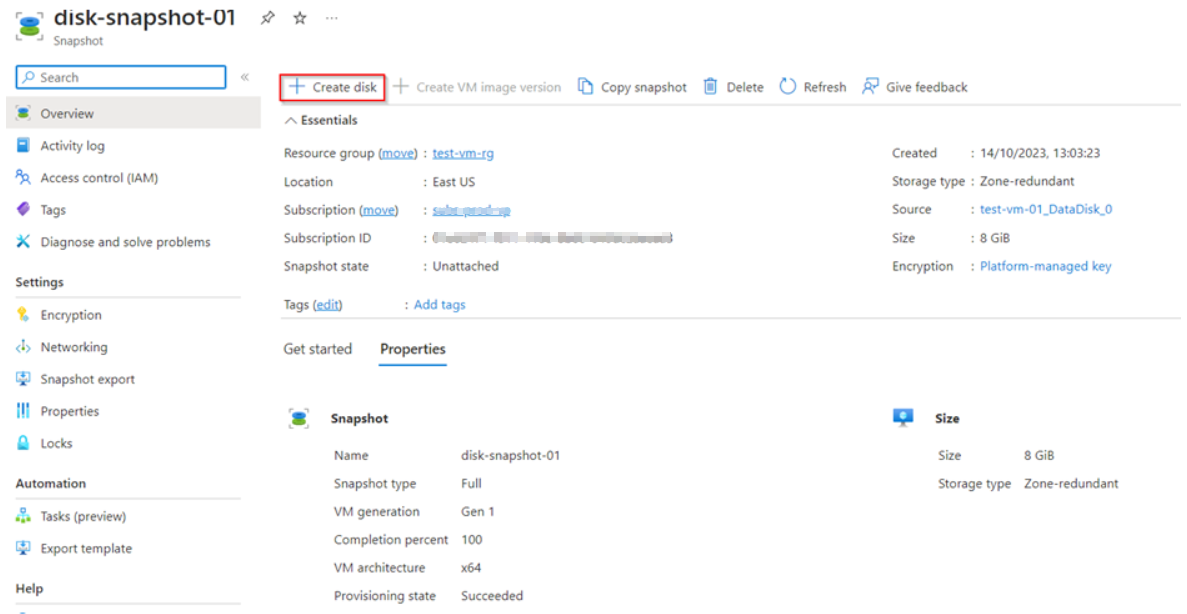
Task: Open Activity log in the left menu
Action: point(73,145)
